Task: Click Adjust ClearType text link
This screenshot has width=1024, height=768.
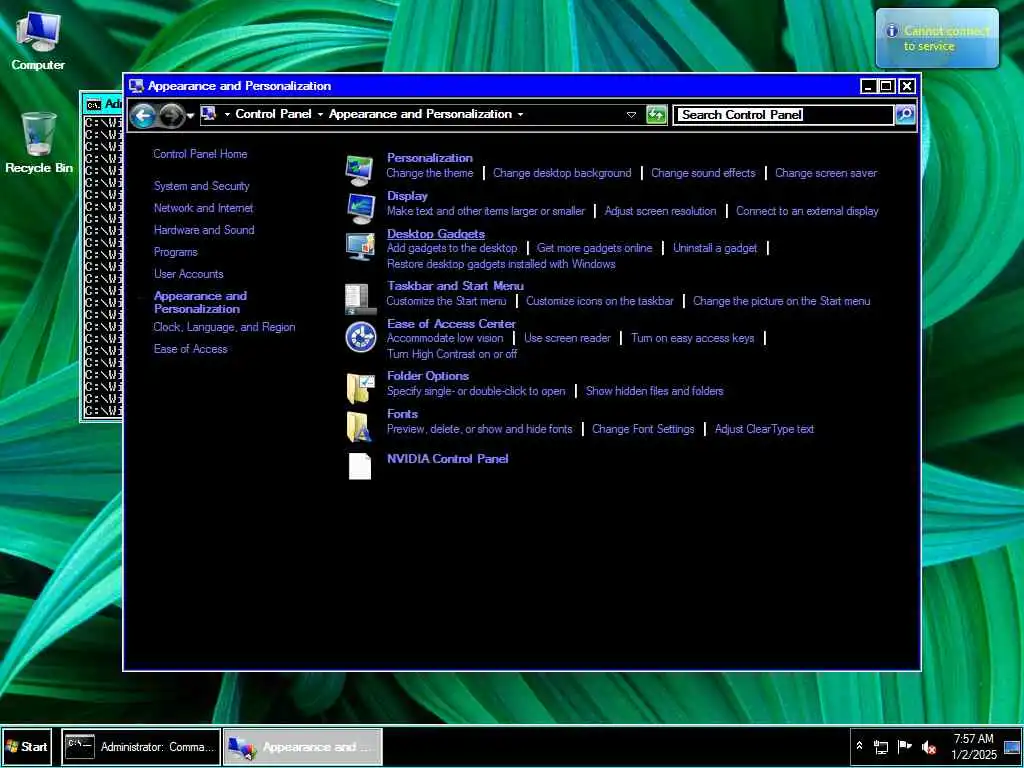Action: (x=764, y=429)
